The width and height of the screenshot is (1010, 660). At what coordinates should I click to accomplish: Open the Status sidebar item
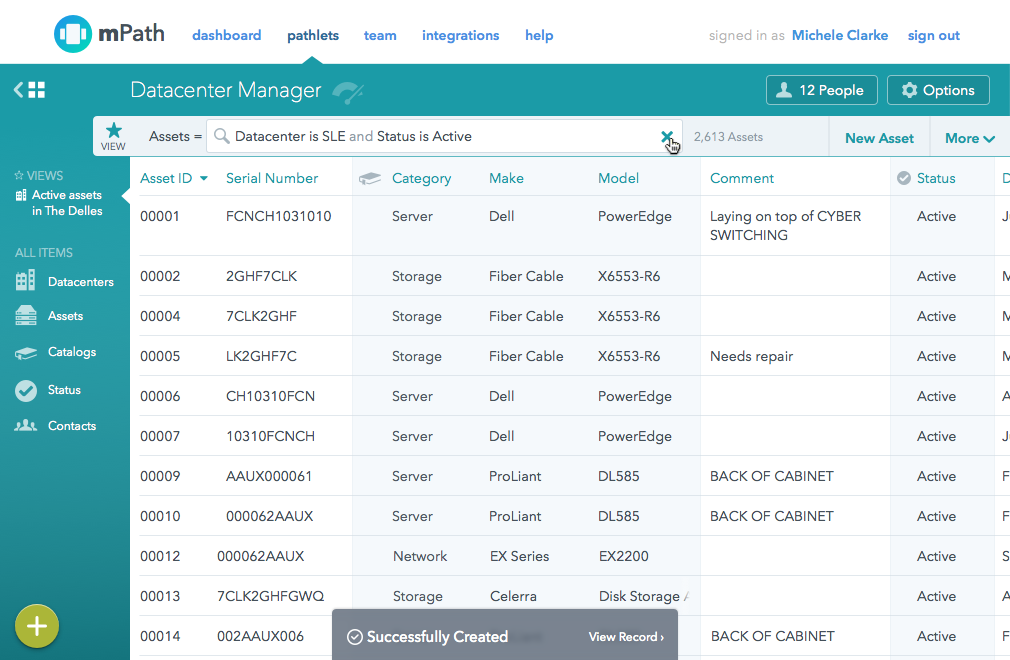point(64,390)
